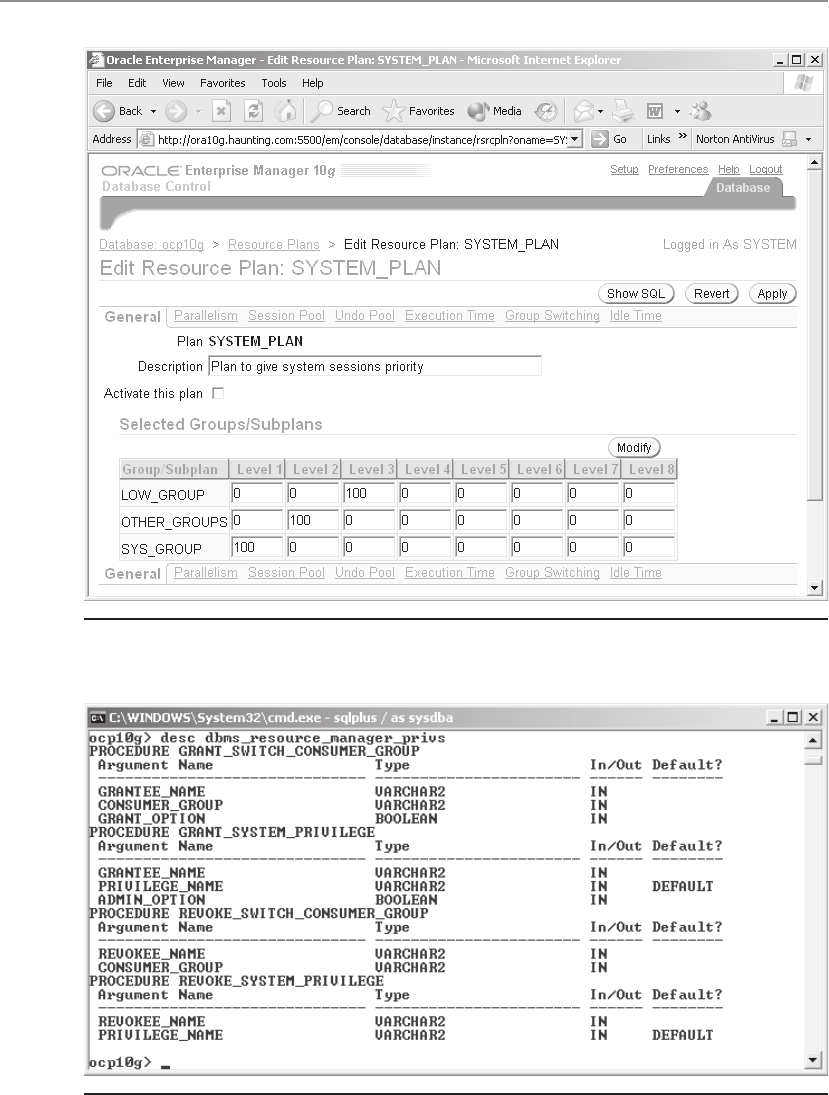Open the History icon in toolbar
This screenshot has height=1095, width=829.
[546, 111]
